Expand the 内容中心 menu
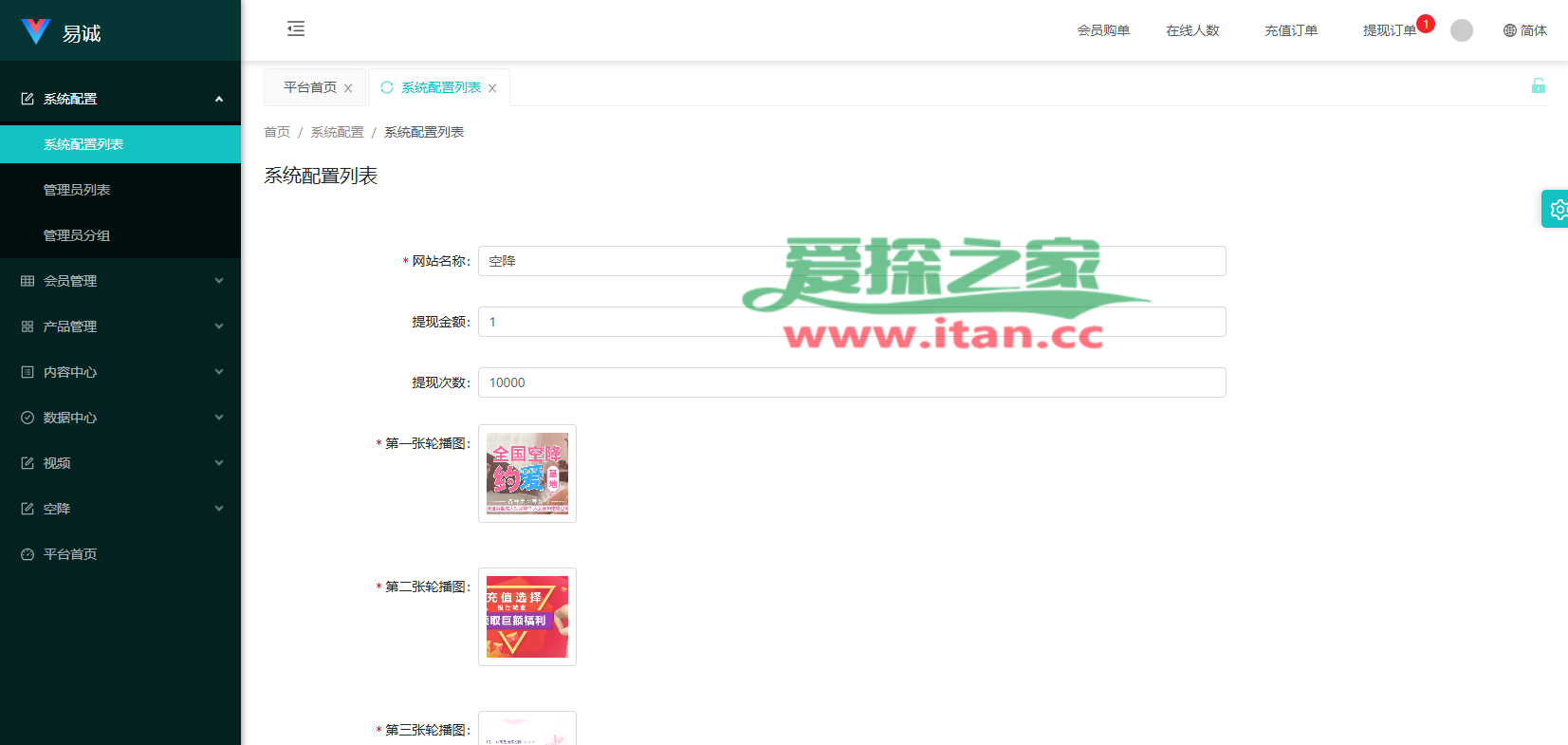1568x745 pixels. [x=120, y=372]
